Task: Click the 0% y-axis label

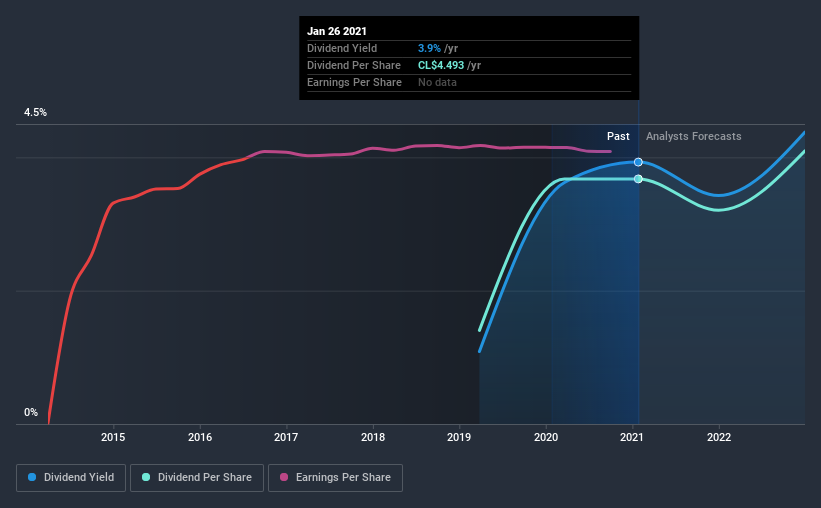Action: tap(31, 412)
